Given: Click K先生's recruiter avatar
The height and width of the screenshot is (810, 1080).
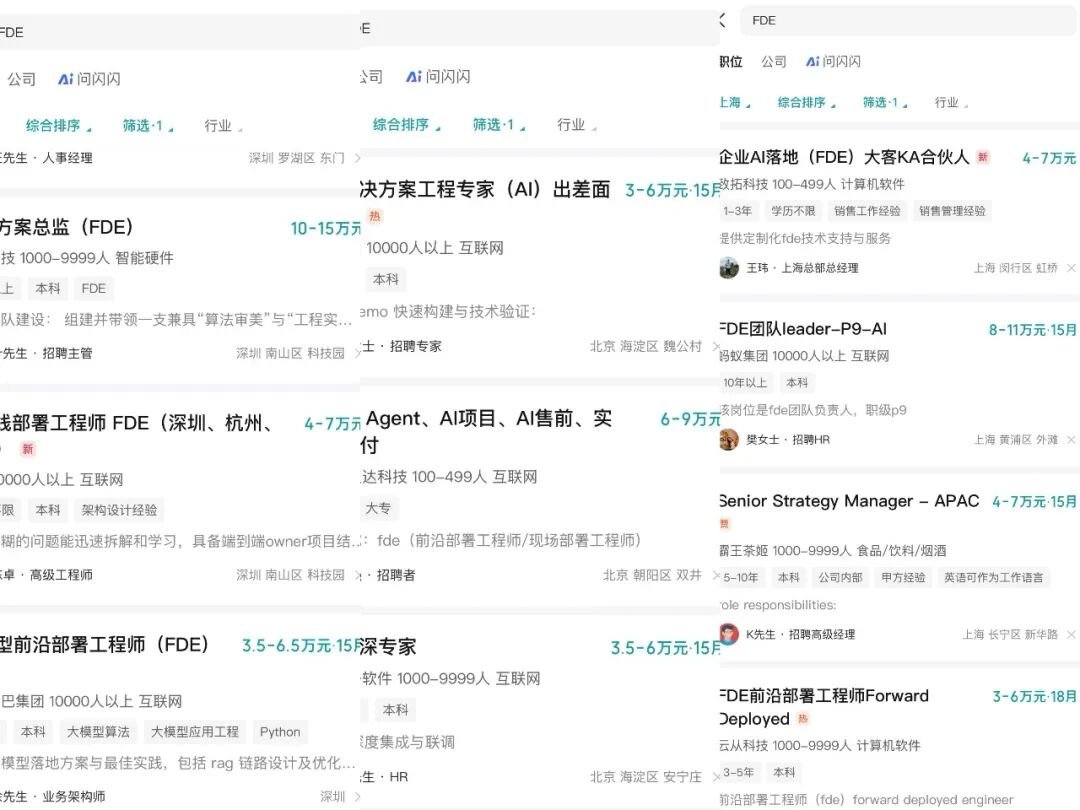Looking at the screenshot, I should coord(729,634).
